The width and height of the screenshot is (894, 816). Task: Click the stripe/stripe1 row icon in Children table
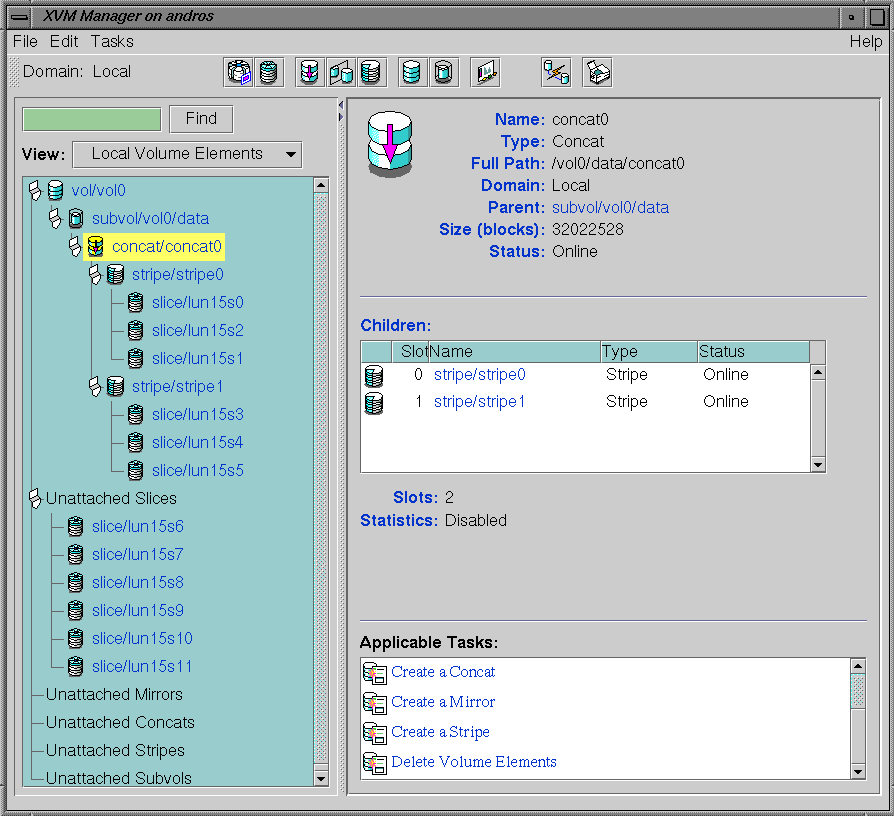pos(374,403)
